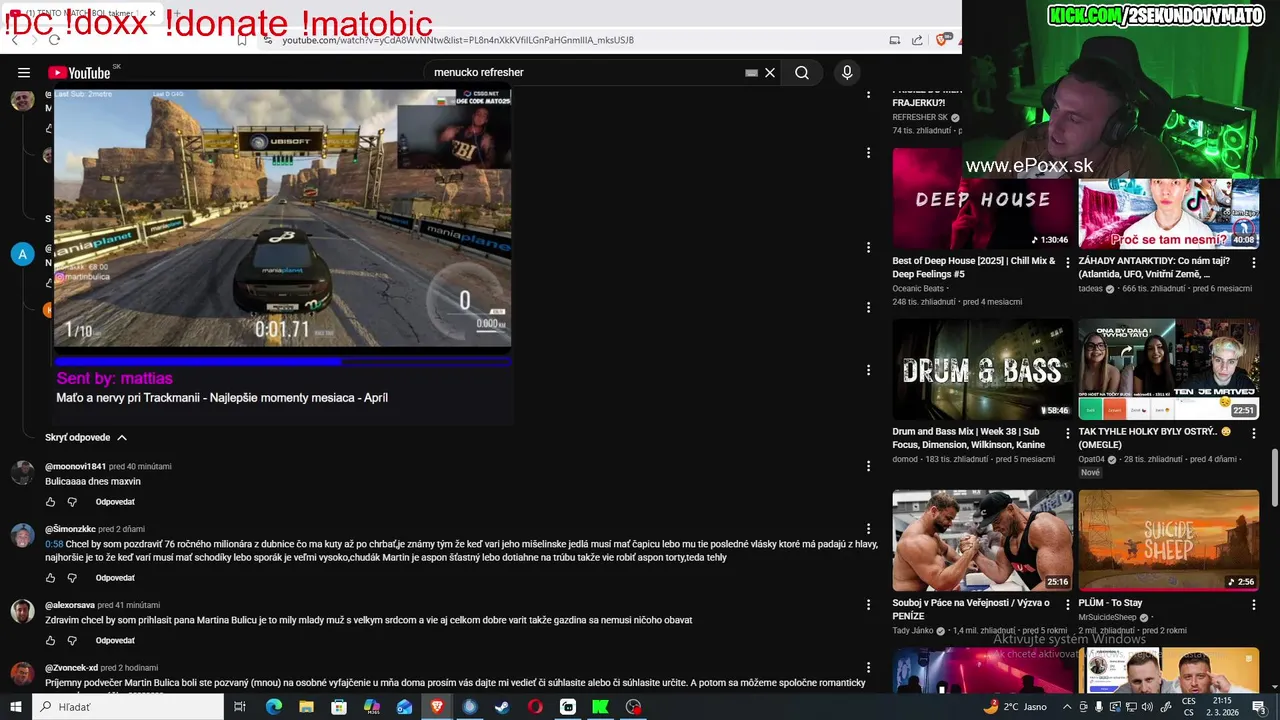Screen dimensions: 1280x720
Task: Open avatar of @alexorsava
Action: 22,611
